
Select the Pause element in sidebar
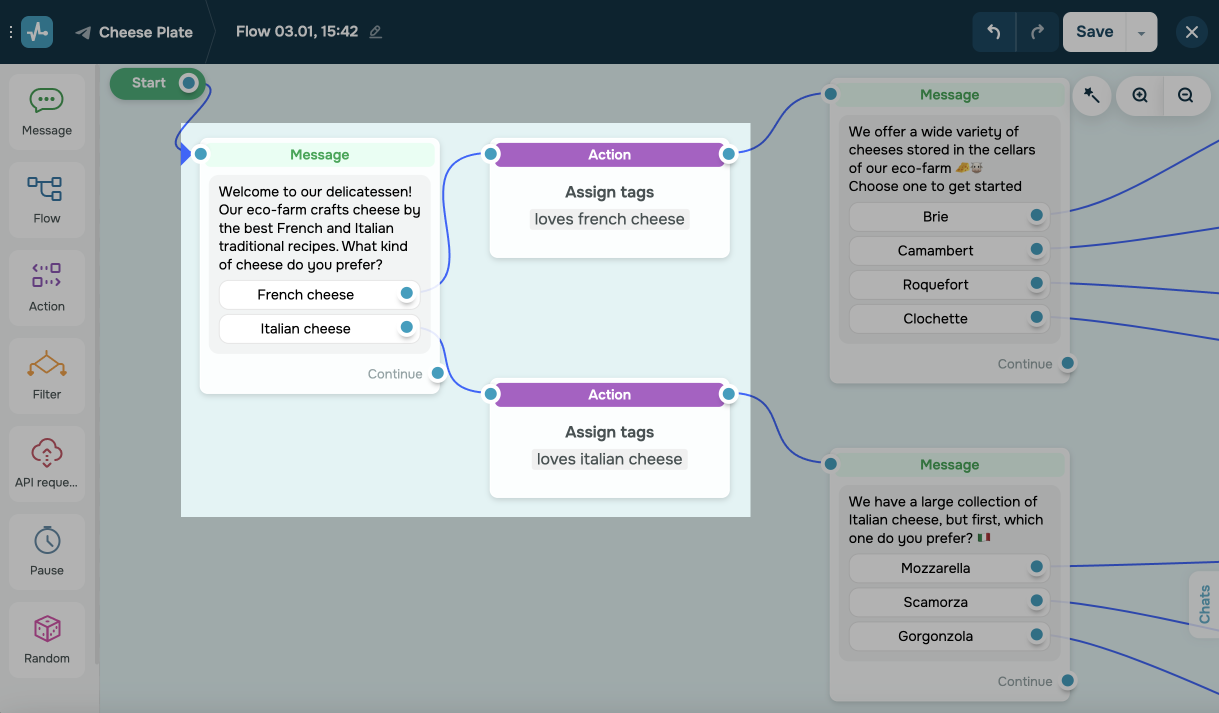[x=47, y=552]
